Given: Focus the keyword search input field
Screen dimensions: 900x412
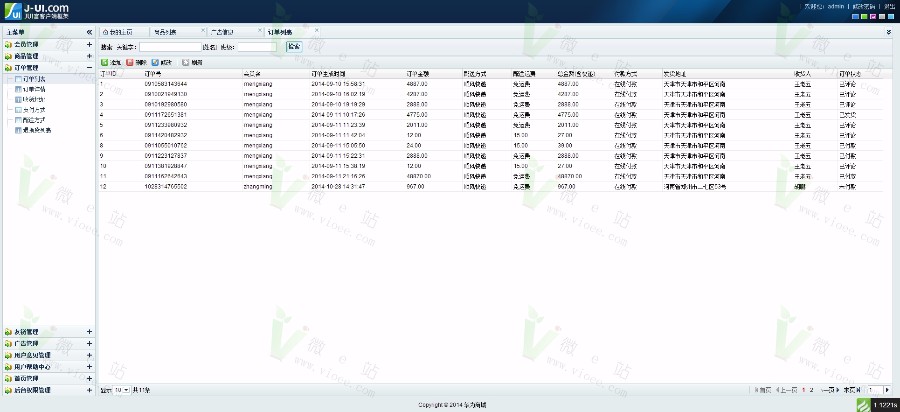Looking at the screenshot, I should pyautogui.click(x=170, y=47).
